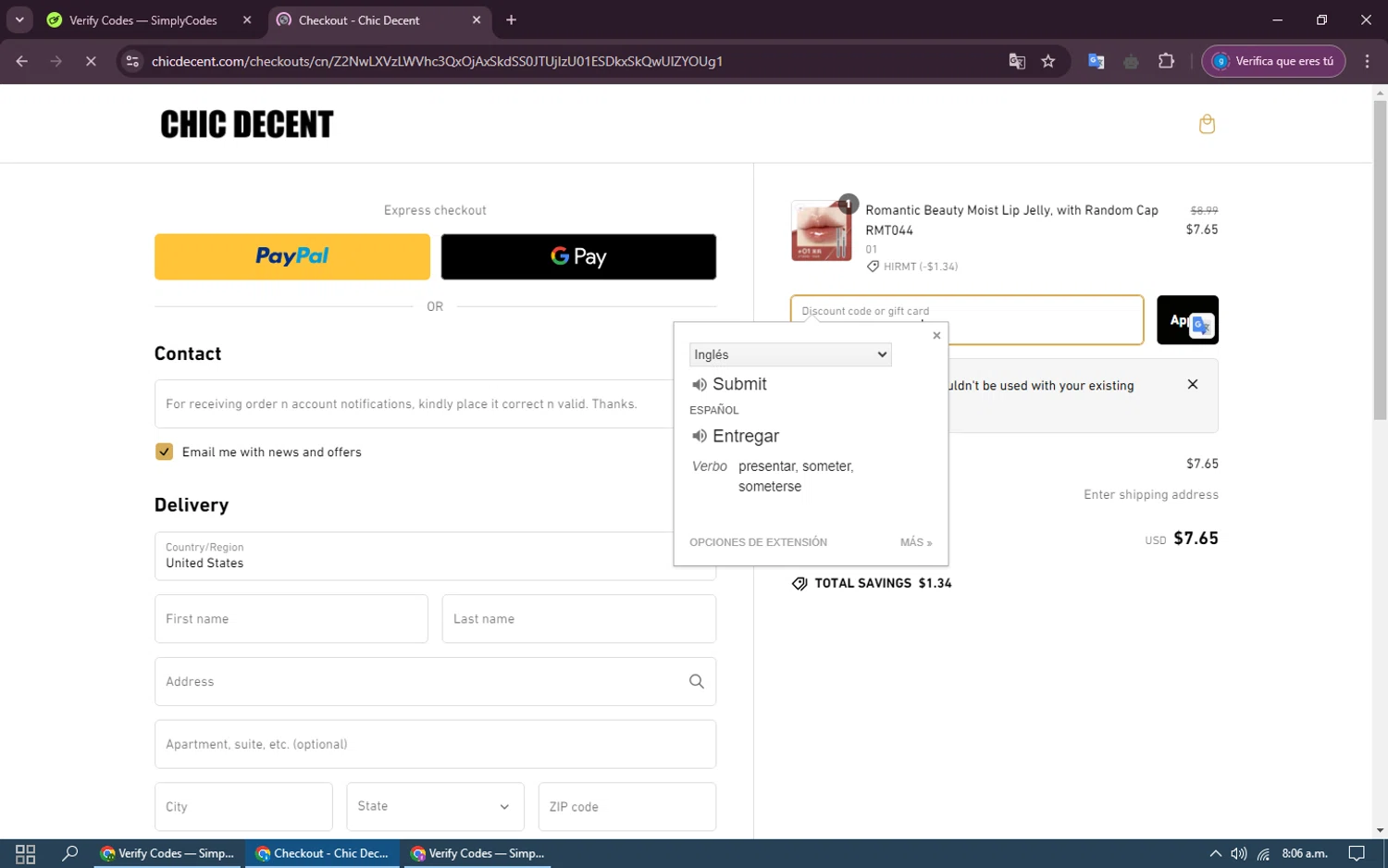Focus the ZIP code field

[627, 806]
